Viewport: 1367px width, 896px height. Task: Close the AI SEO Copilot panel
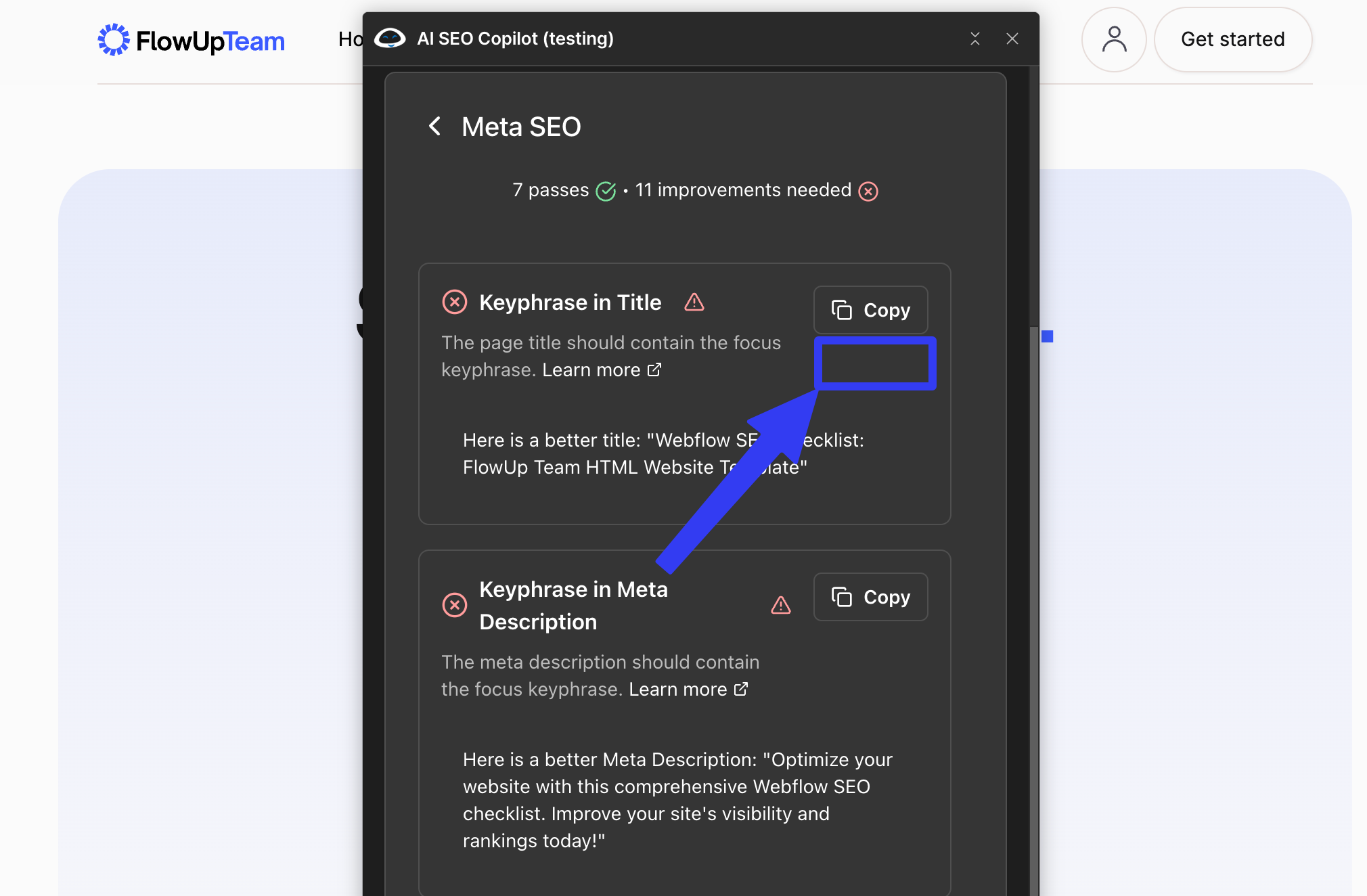click(1012, 39)
